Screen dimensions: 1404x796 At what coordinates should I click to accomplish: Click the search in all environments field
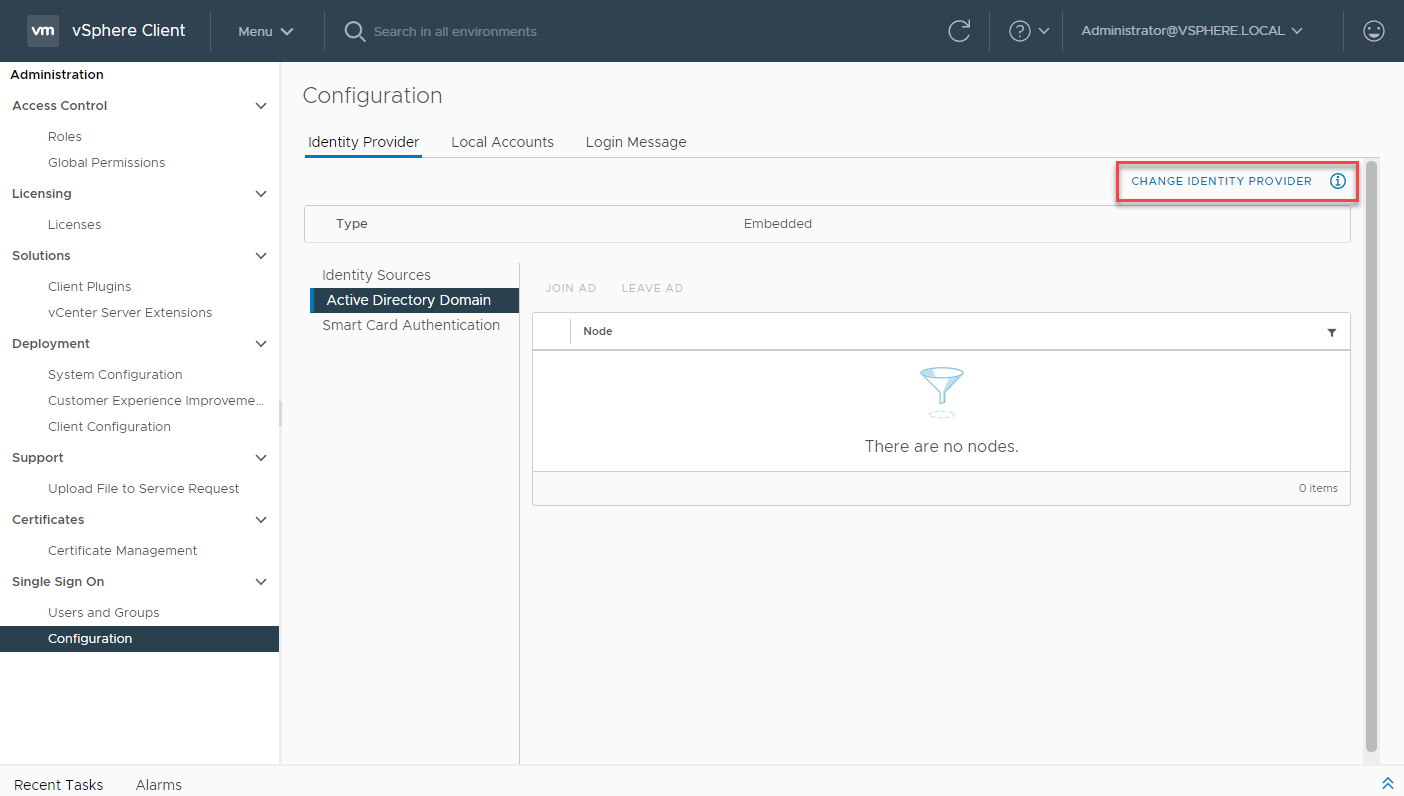pos(455,31)
